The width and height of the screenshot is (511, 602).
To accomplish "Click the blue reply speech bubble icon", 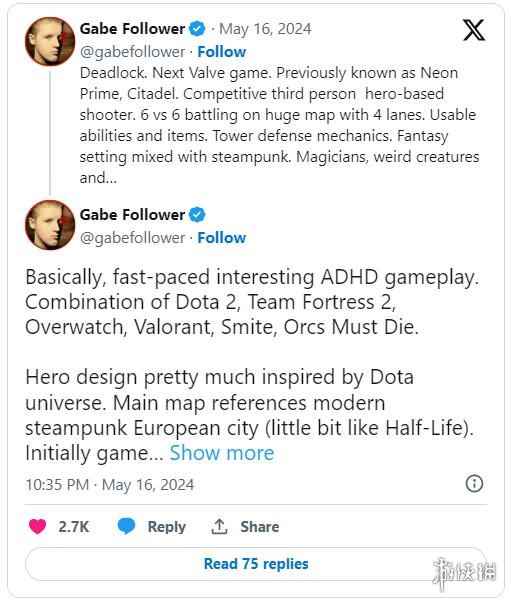I will coord(126,526).
